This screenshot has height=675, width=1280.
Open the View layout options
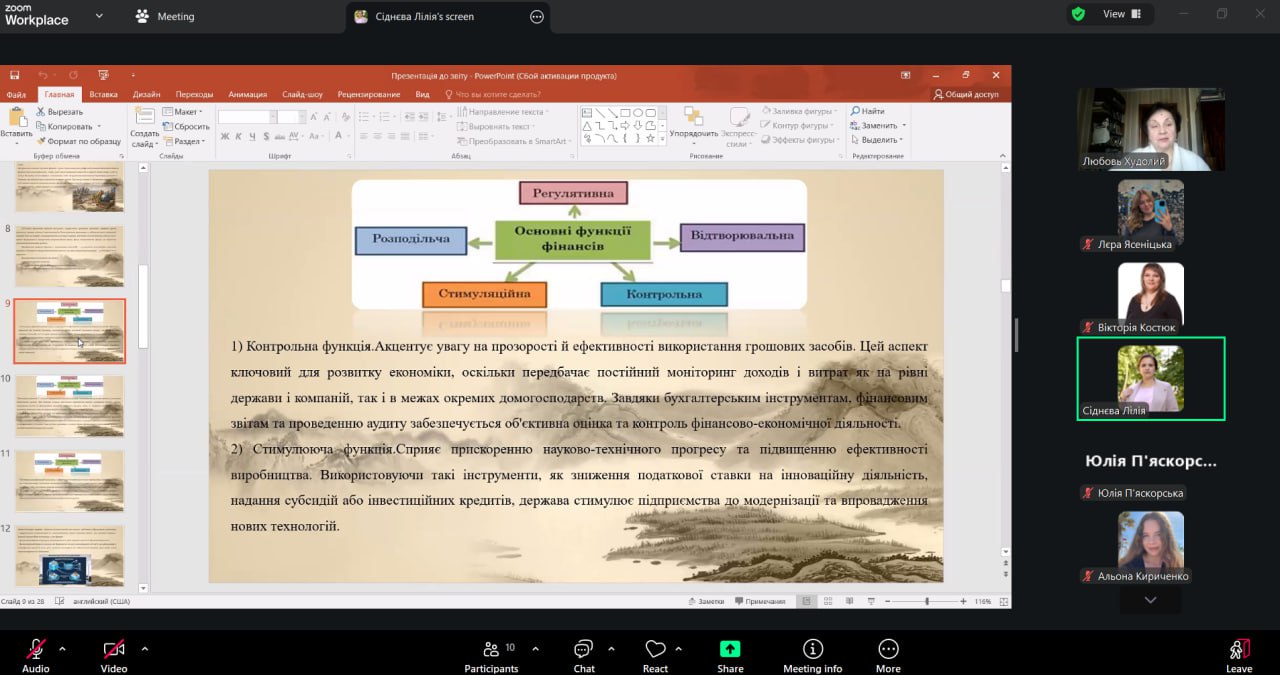tap(1119, 14)
